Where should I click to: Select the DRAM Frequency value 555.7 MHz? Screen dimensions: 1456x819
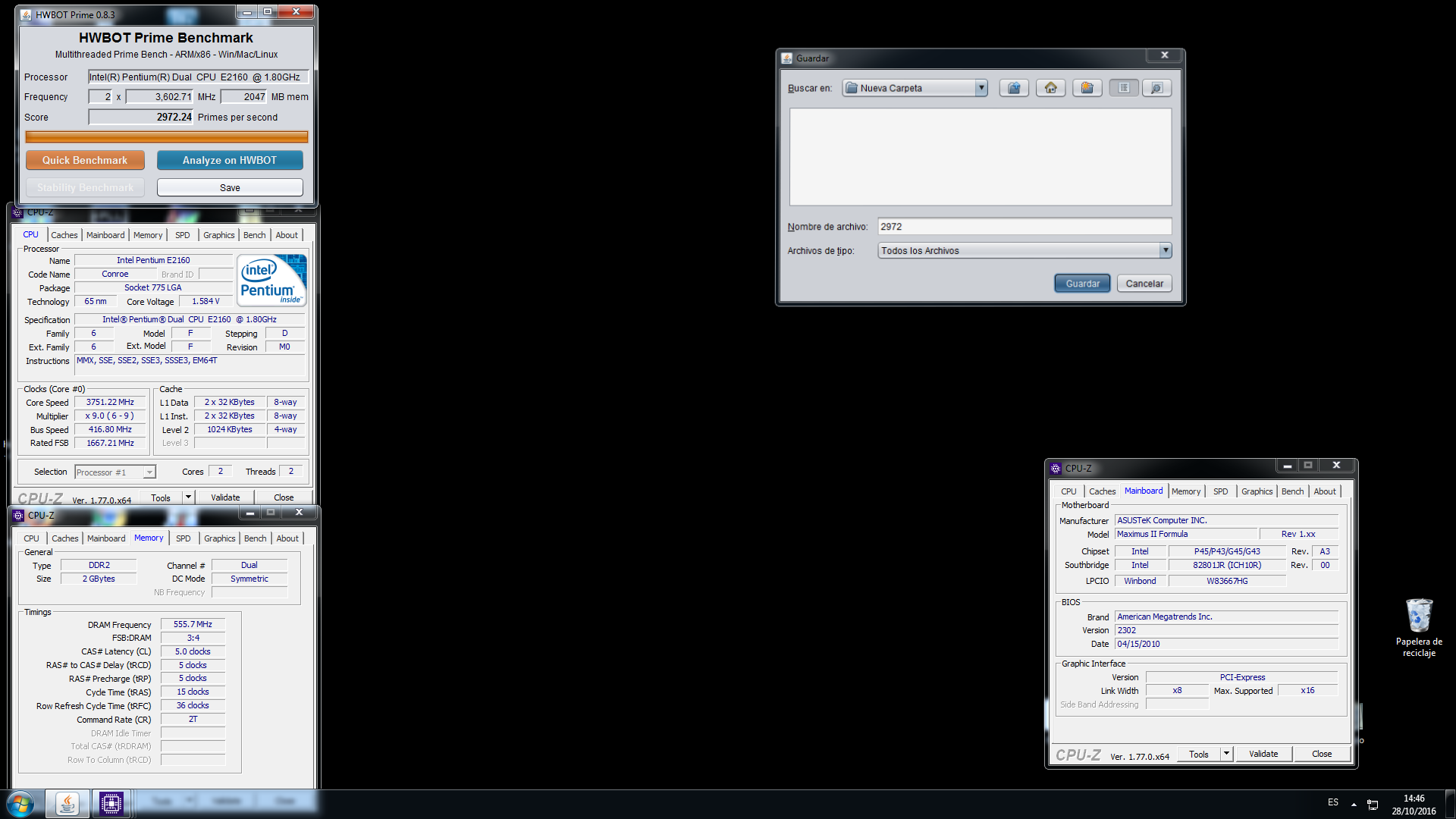(193, 624)
